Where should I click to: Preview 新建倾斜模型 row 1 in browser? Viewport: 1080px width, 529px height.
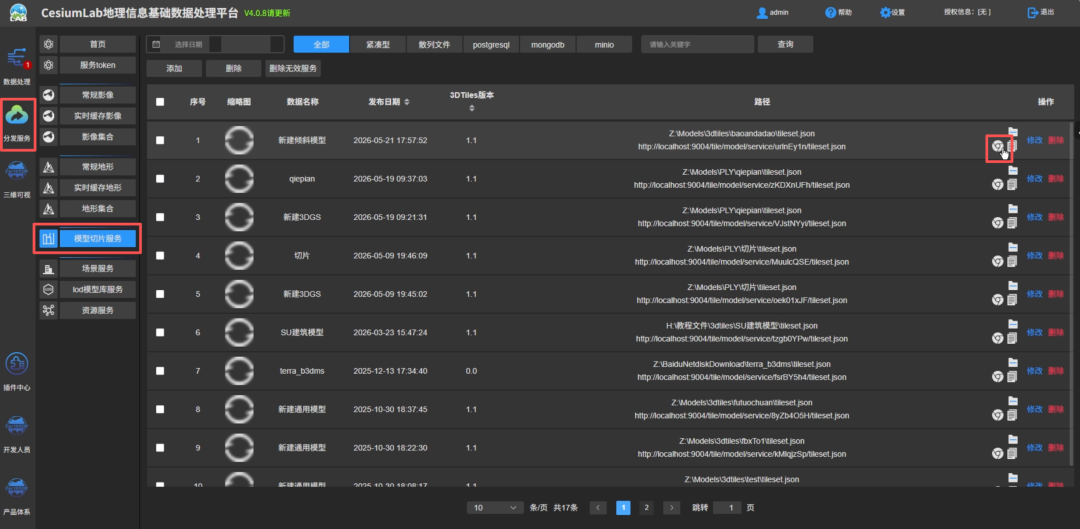click(x=997, y=146)
